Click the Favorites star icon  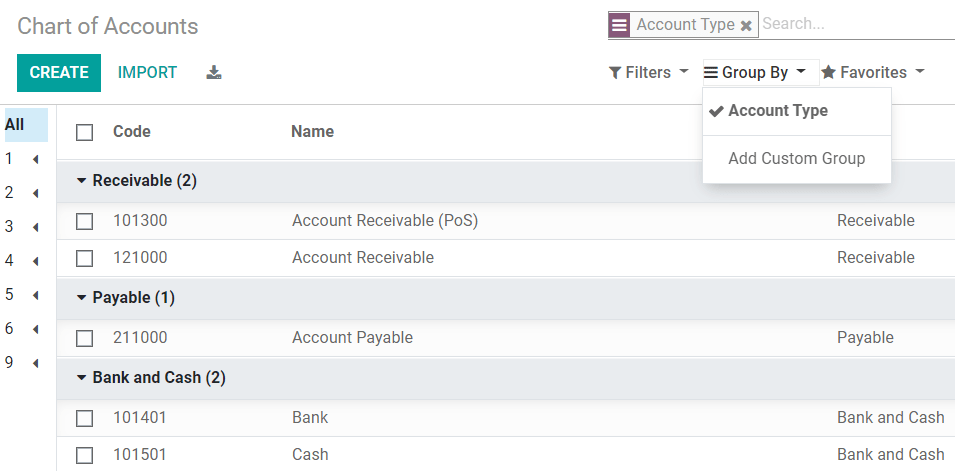pyautogui.click(x=828, y=73)
